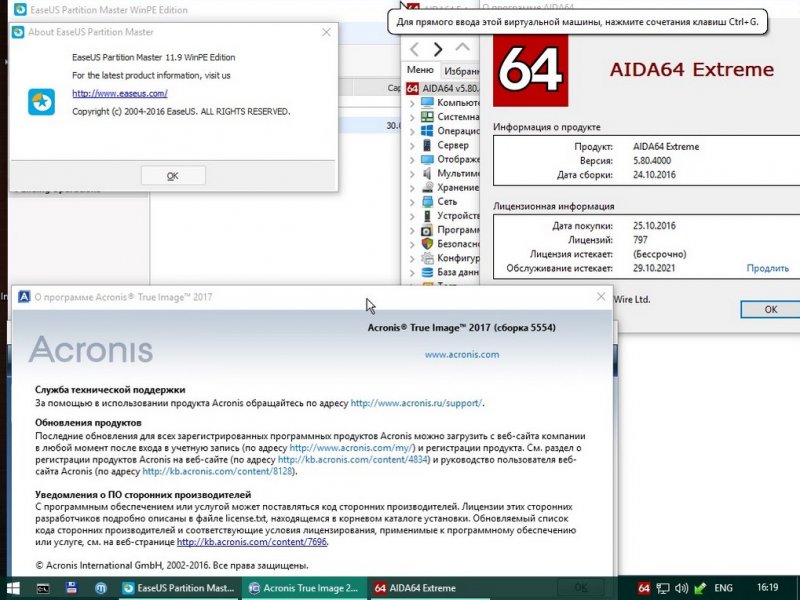This screenshot has width=800, height=600.
Task: Open the www.acronis.com/my/ link
Action: (352, 448)
